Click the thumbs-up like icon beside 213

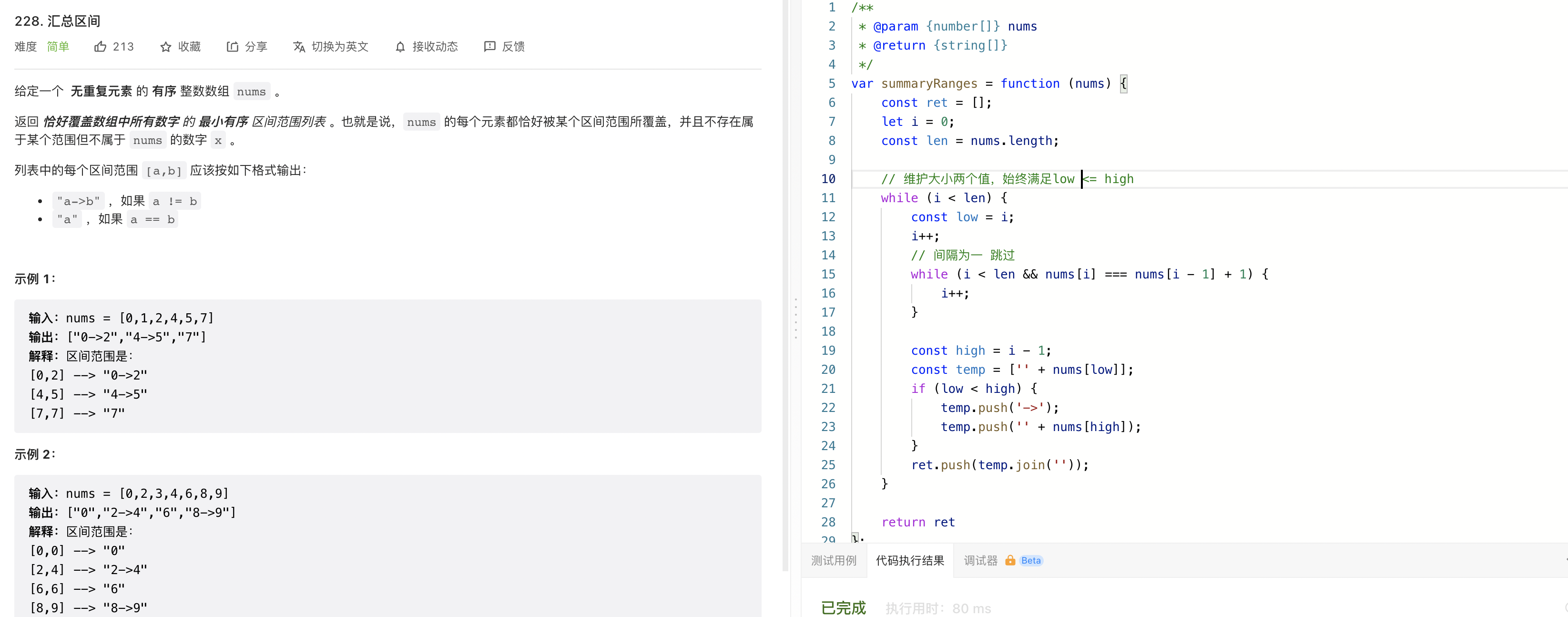(101, 46)
